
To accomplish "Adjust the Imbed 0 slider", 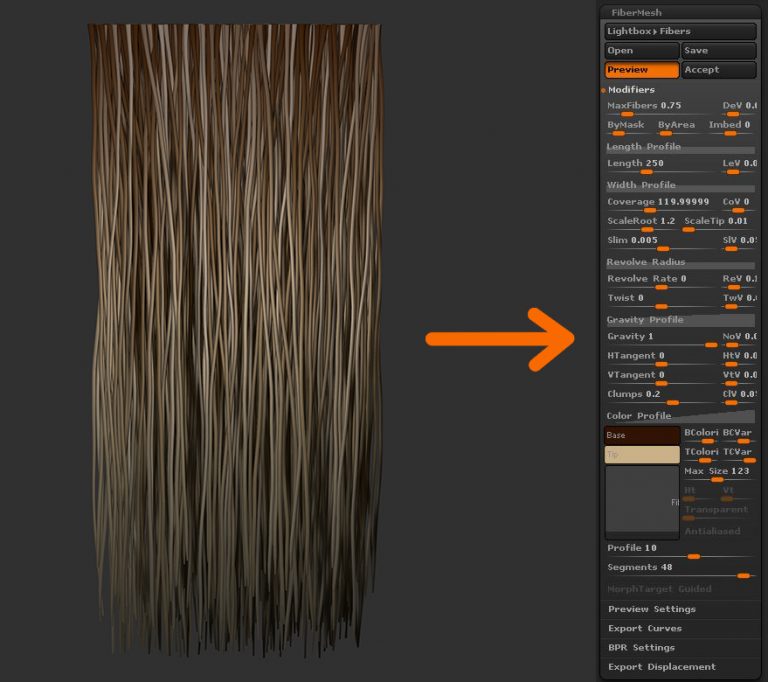I will tap(730, 127).
